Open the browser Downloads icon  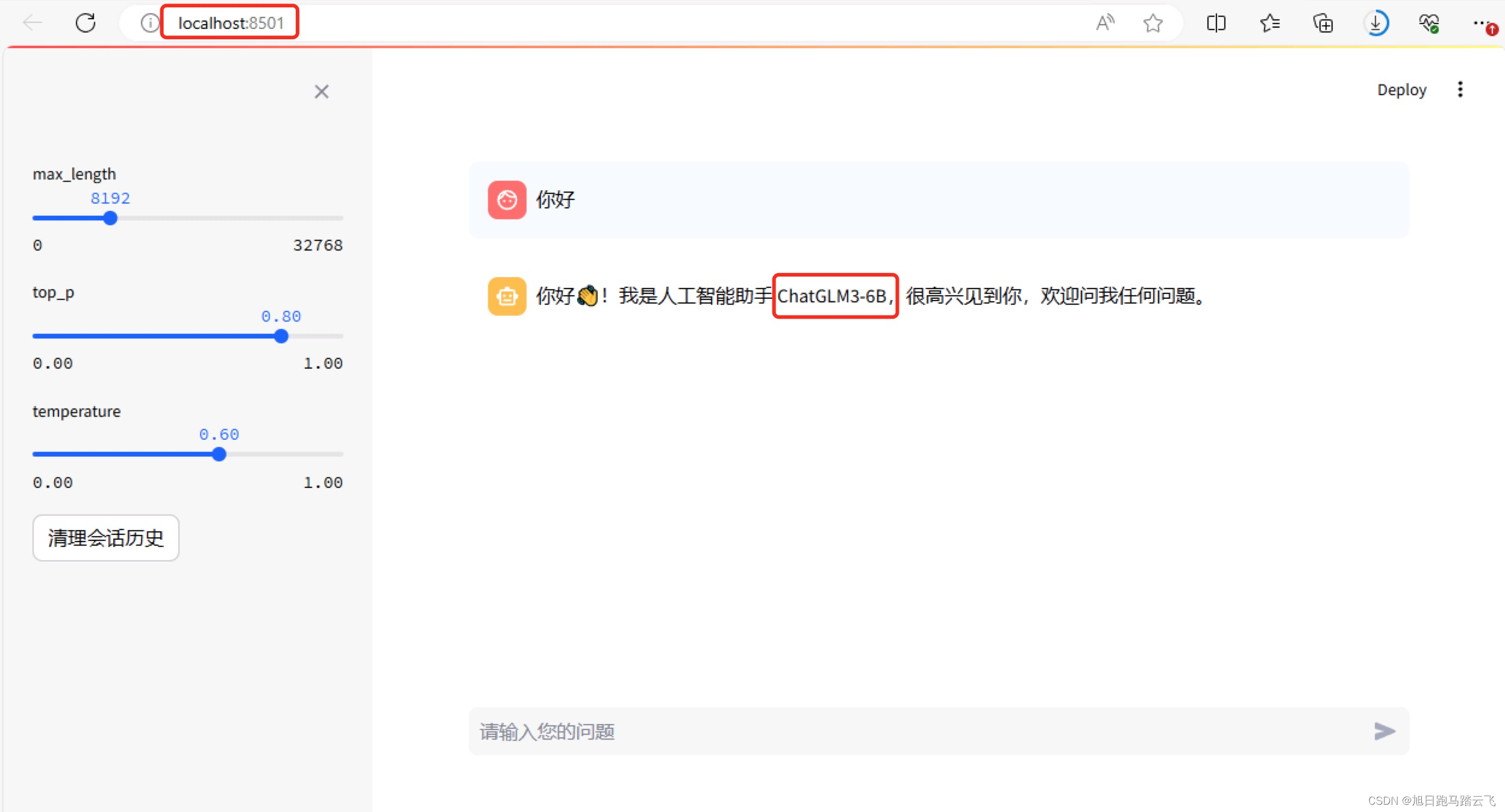coord(1376,23)
